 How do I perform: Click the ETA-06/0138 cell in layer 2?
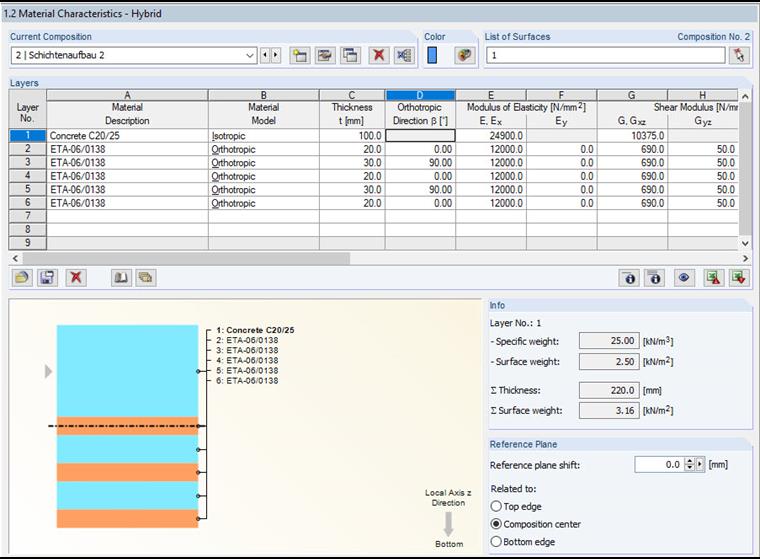(127, 149)
